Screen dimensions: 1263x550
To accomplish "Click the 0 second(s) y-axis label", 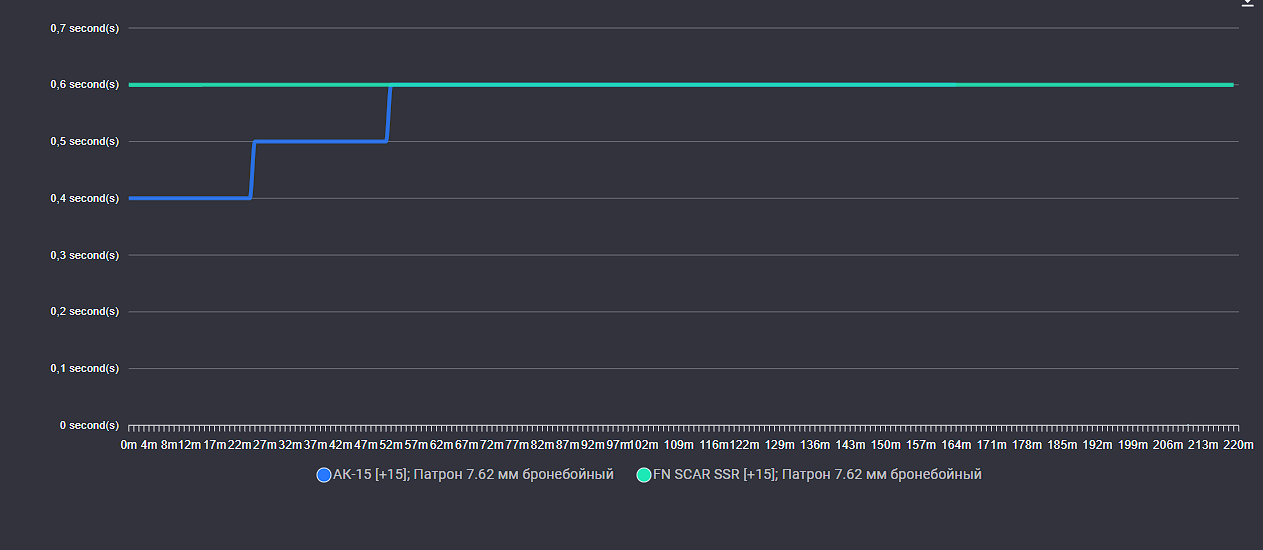I will tap(89, 425).
